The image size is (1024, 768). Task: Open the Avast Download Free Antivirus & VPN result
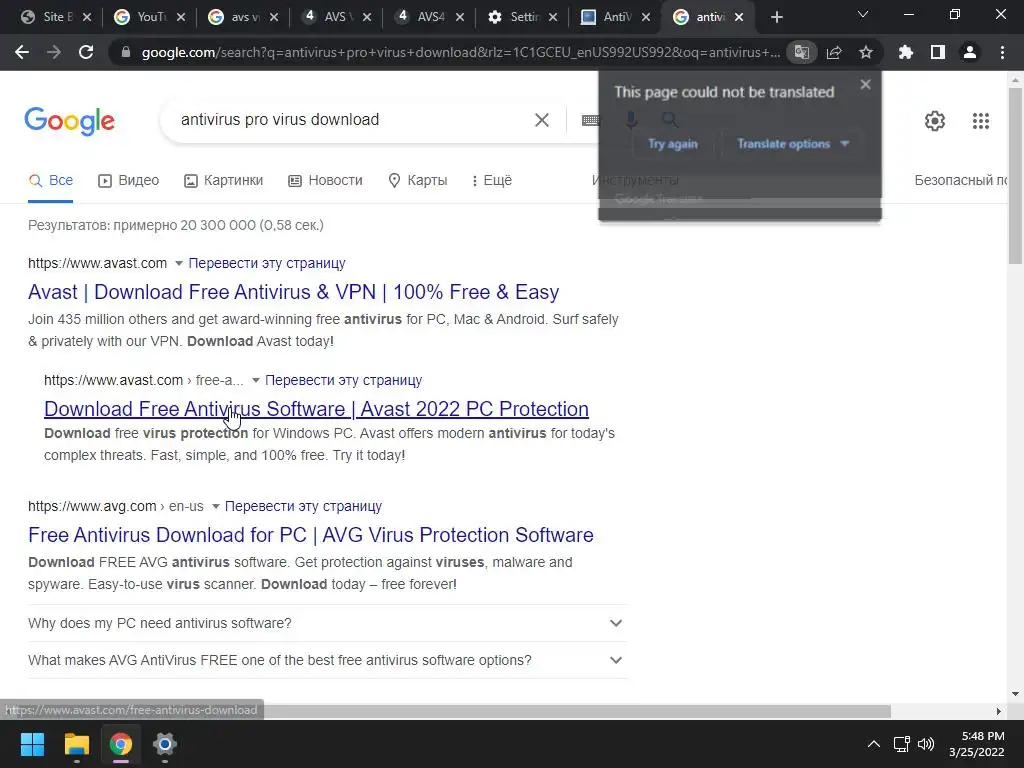[293, 292]
